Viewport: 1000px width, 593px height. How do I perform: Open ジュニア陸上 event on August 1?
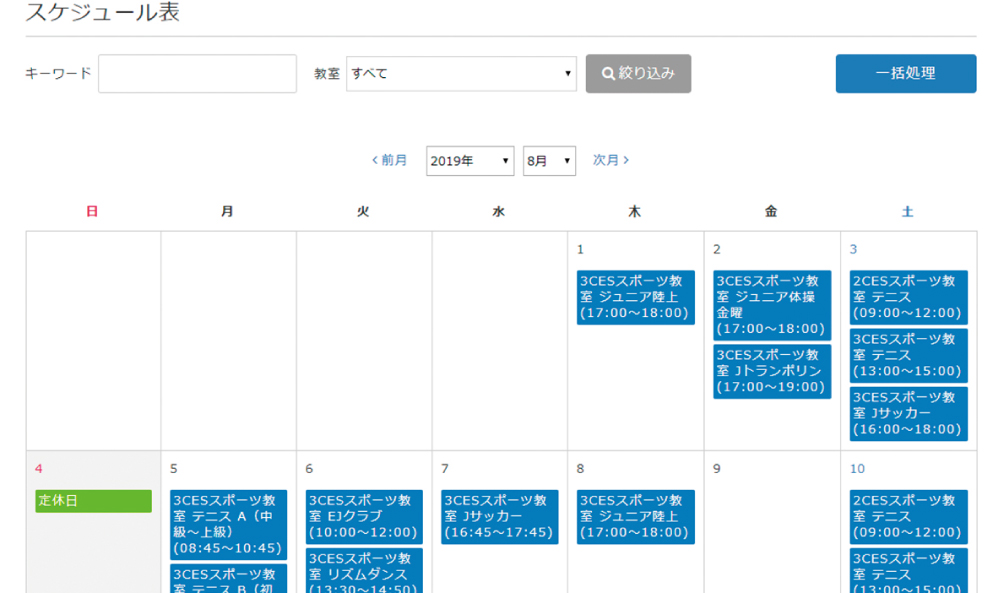click(x=635, y=297)
